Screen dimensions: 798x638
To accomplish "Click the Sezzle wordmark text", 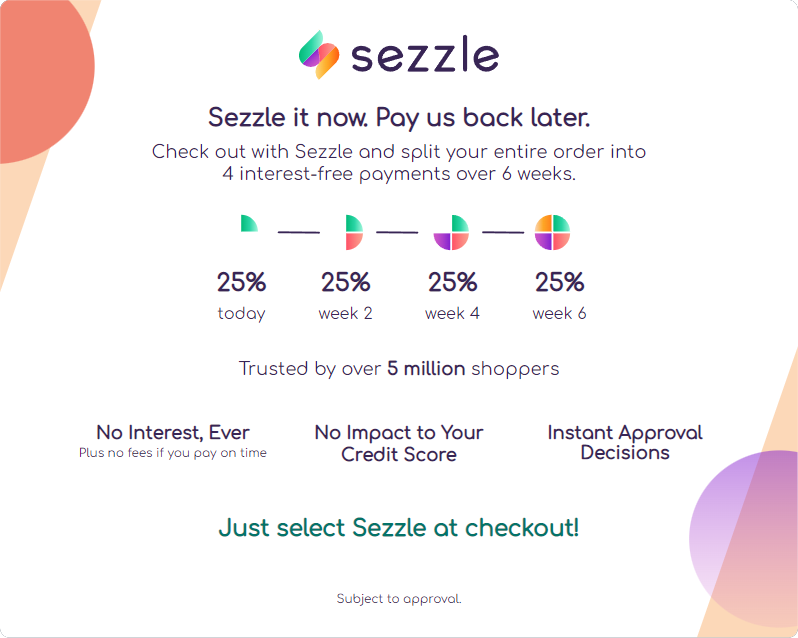I will 424,56.
